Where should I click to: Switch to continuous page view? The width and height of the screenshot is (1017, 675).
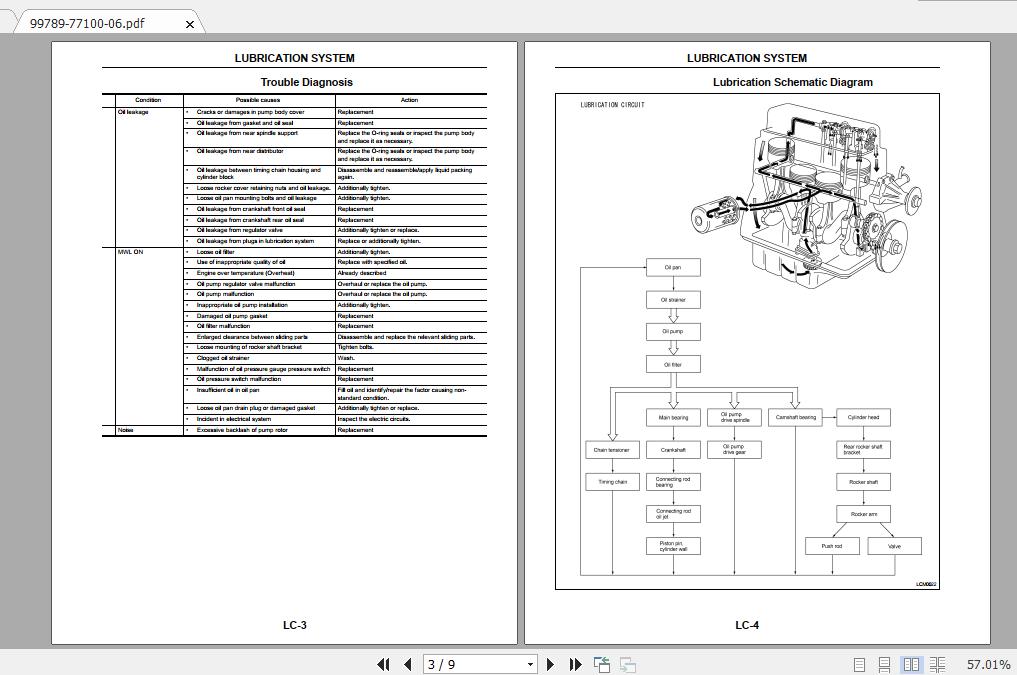click(884, 665)
